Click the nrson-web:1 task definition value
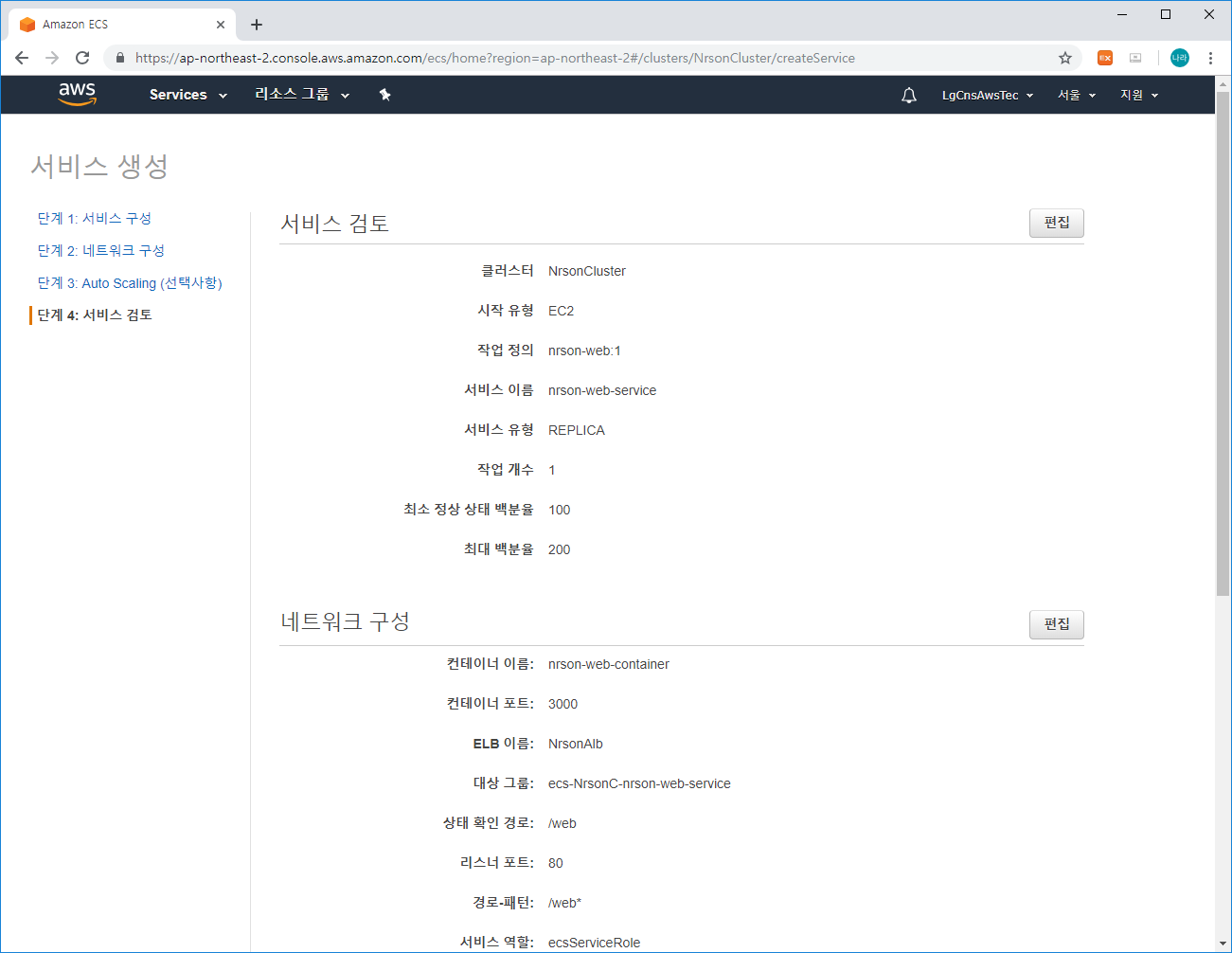1232x953 pixels. point(584,351)
